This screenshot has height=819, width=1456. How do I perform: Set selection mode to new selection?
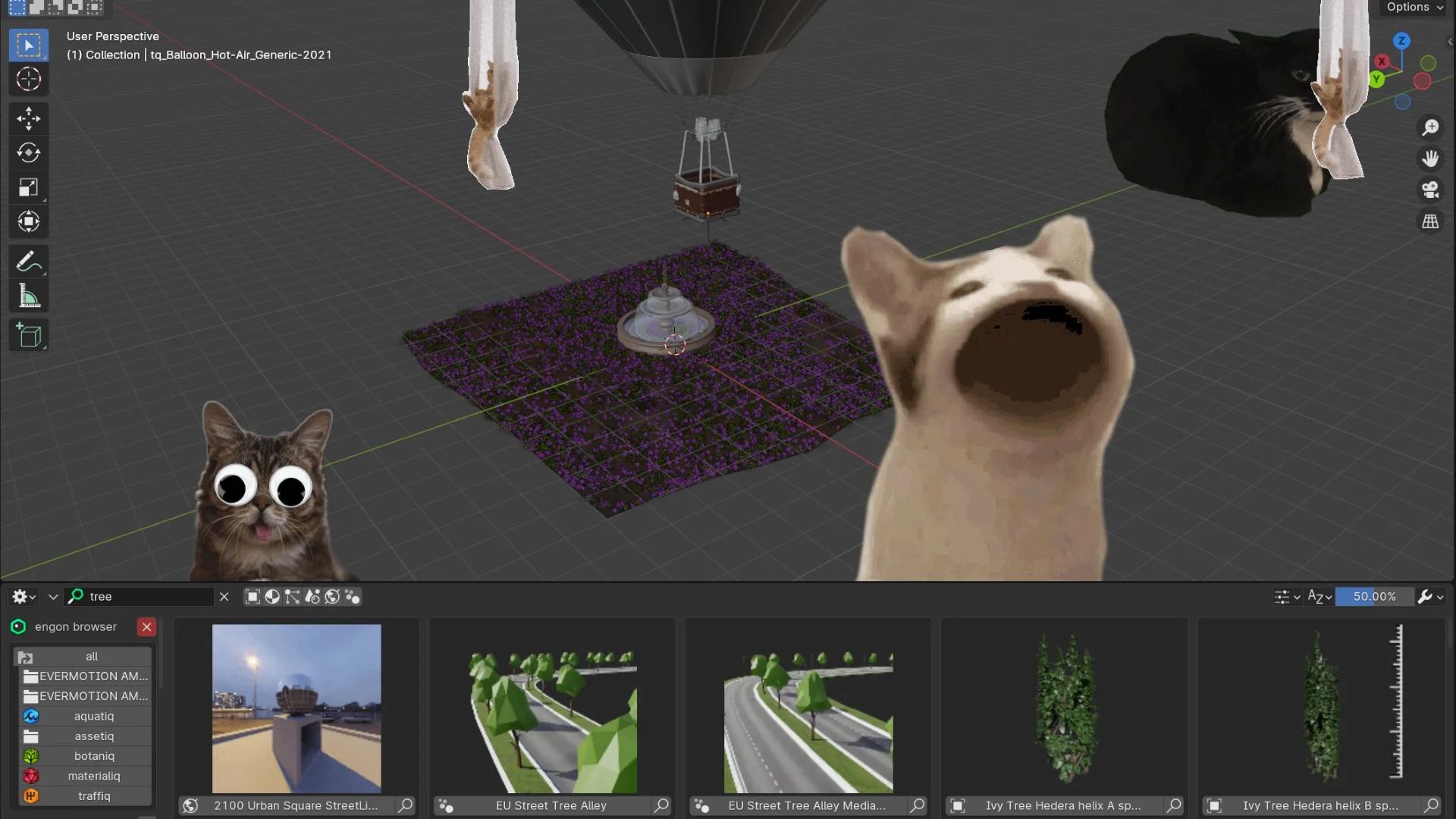pos(17,8)
